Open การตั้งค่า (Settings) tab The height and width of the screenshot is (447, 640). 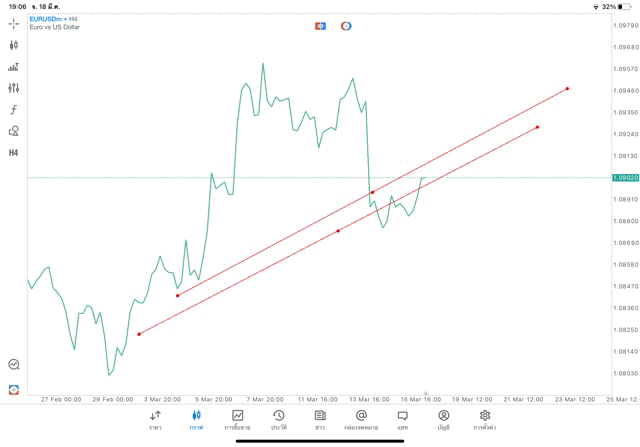485,419
